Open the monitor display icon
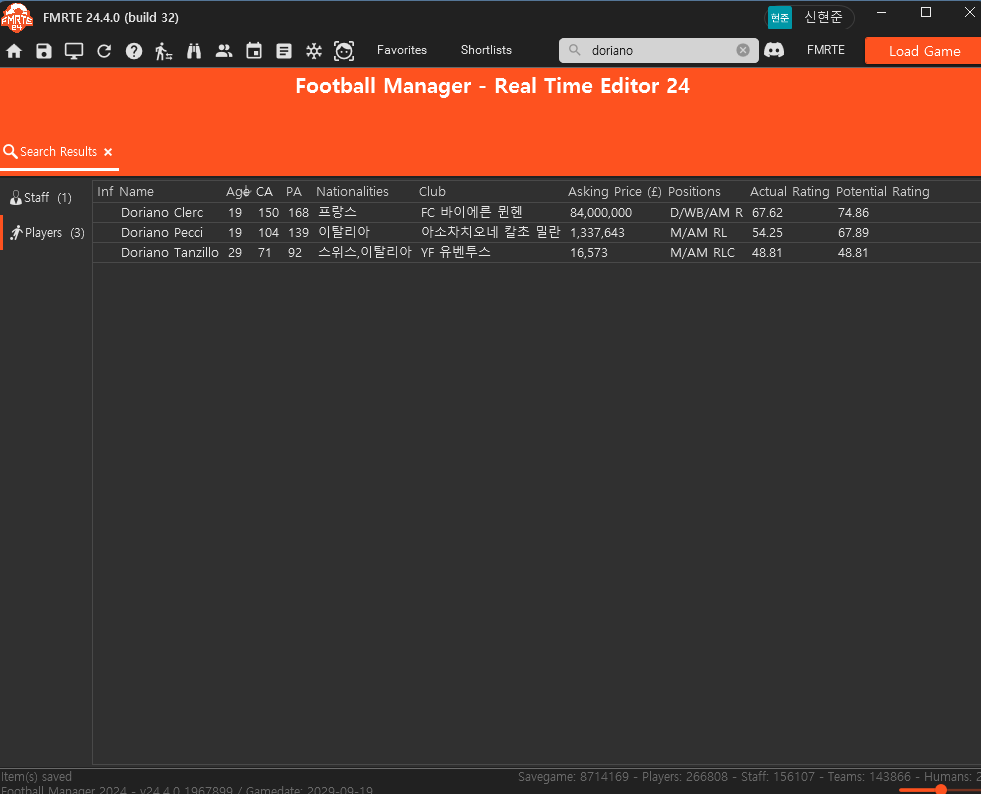This screenshot has height=794, width=981. click(x=74, y=51)
